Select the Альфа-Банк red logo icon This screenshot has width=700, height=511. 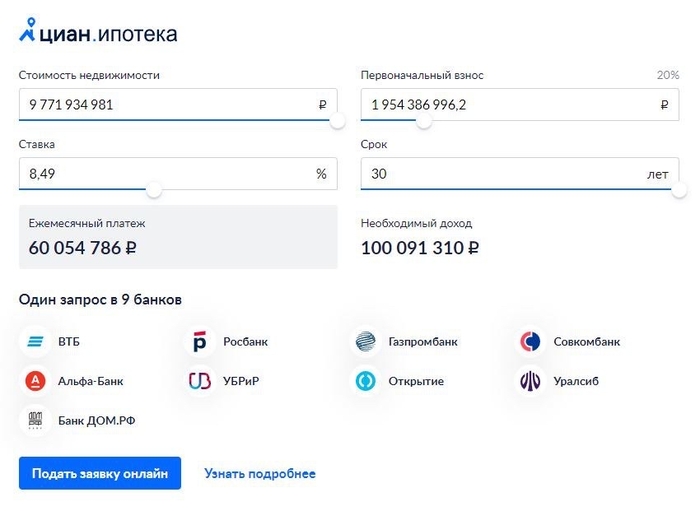click(x=35, y=381)
